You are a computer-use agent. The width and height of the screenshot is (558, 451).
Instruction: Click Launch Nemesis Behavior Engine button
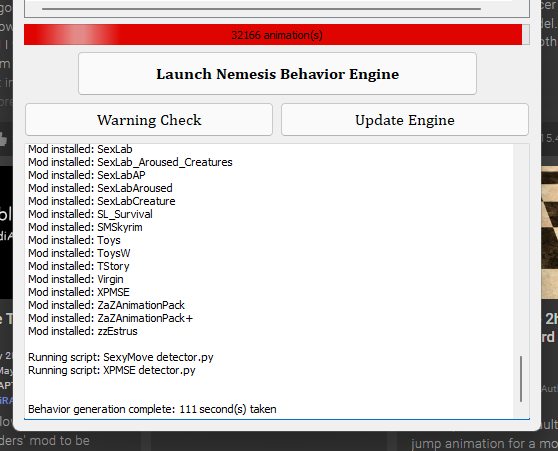(277, 74)
